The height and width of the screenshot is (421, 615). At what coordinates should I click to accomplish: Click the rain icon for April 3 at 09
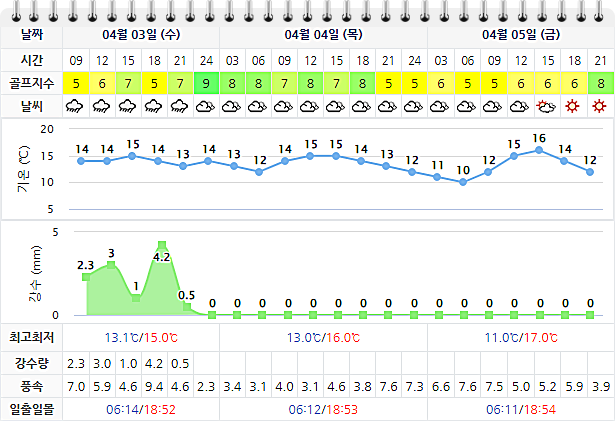coord(75,106)
